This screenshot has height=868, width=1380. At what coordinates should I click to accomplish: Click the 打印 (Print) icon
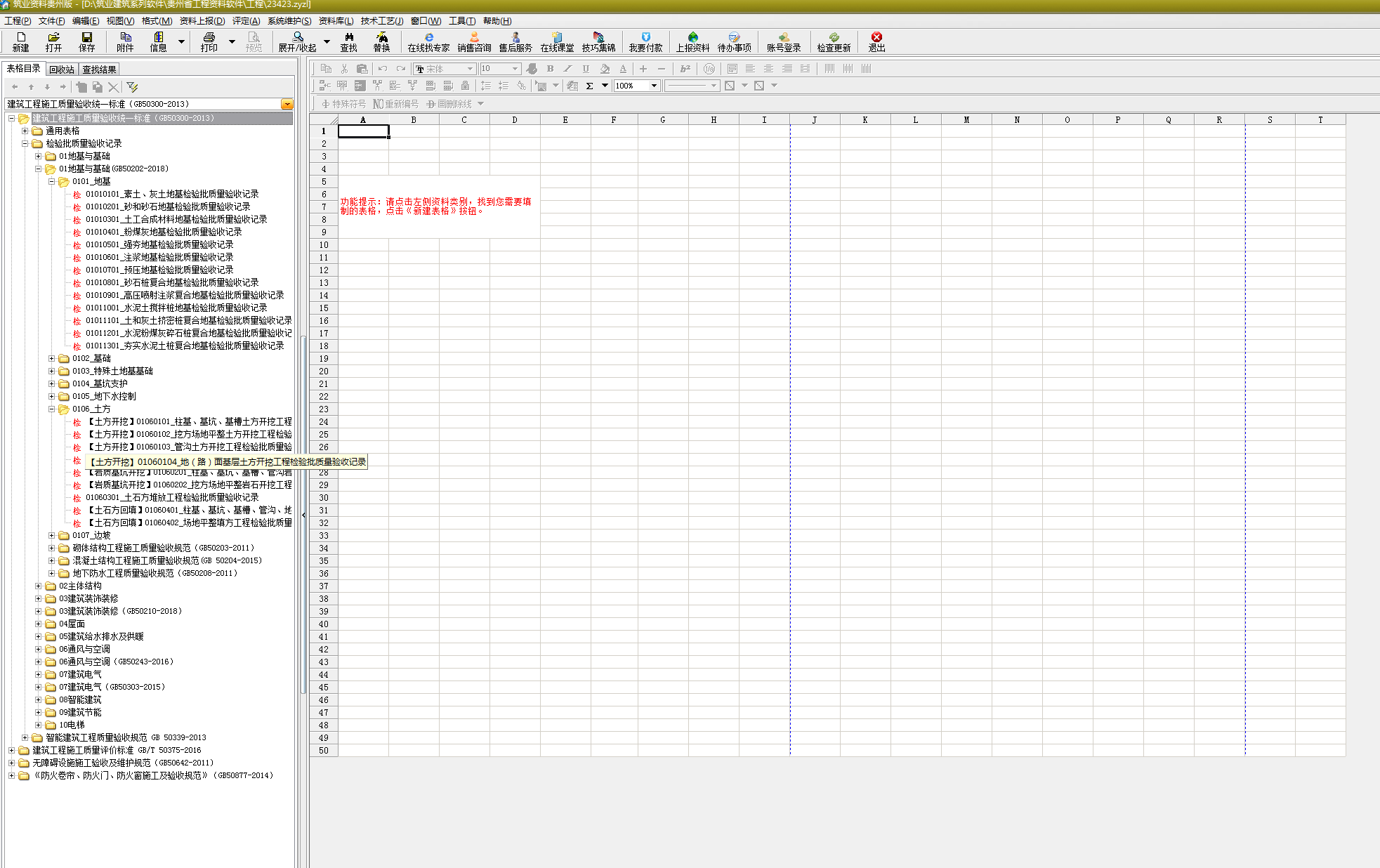[x=209, y=42]
